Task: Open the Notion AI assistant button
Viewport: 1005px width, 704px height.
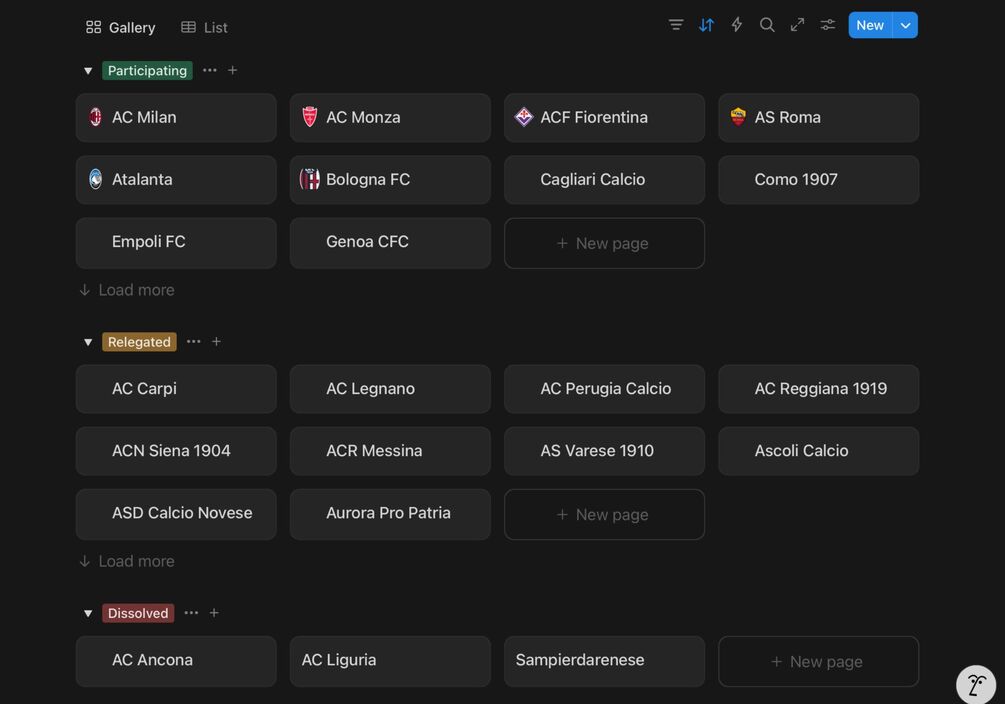Action: (x=976, y=684)
